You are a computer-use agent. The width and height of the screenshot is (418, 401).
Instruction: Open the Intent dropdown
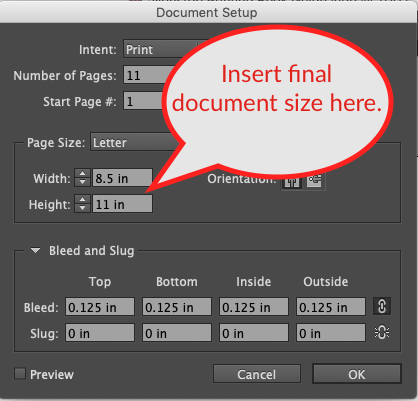(161, 50)
